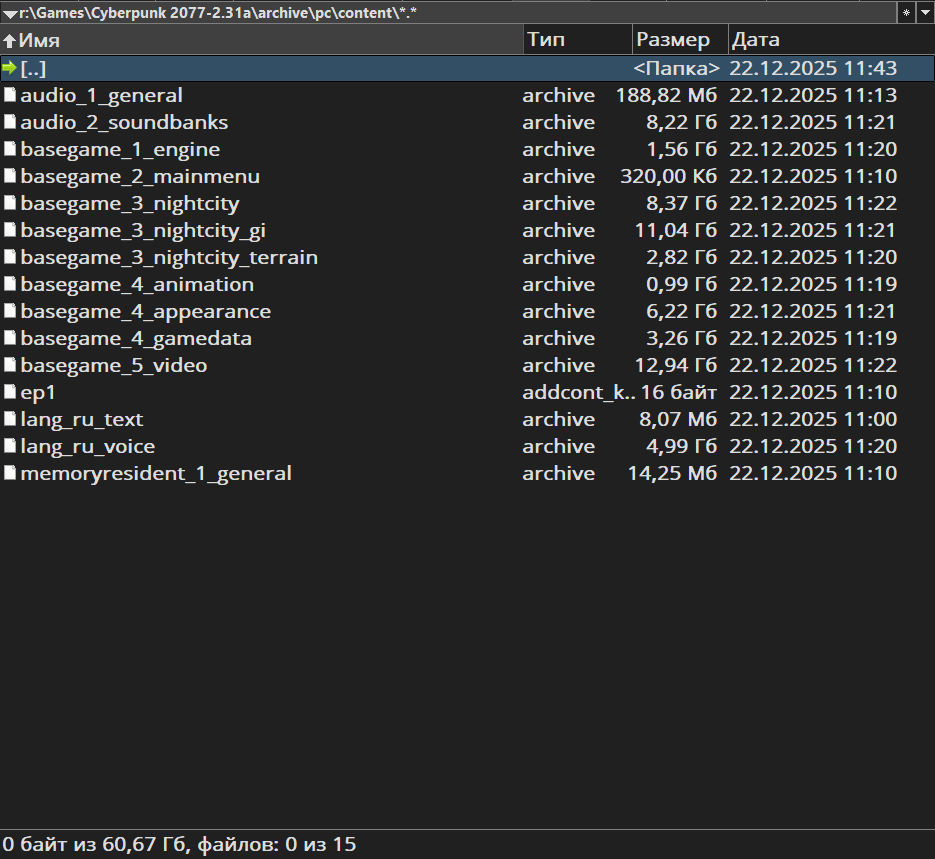
Task: Click the file icon beside lang_ru_voice
Action: coord(10,446)
